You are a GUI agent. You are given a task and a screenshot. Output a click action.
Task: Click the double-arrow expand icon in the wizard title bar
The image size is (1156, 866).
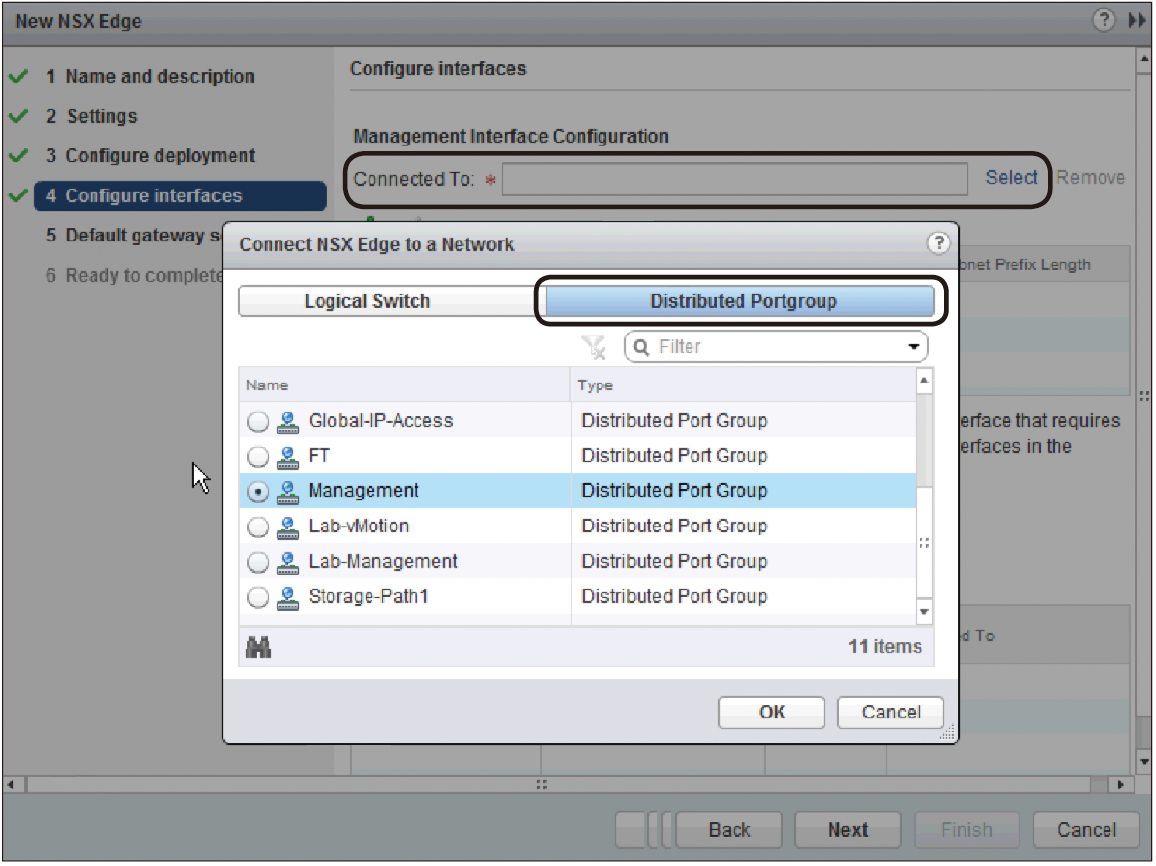[x=1136, y=20]
